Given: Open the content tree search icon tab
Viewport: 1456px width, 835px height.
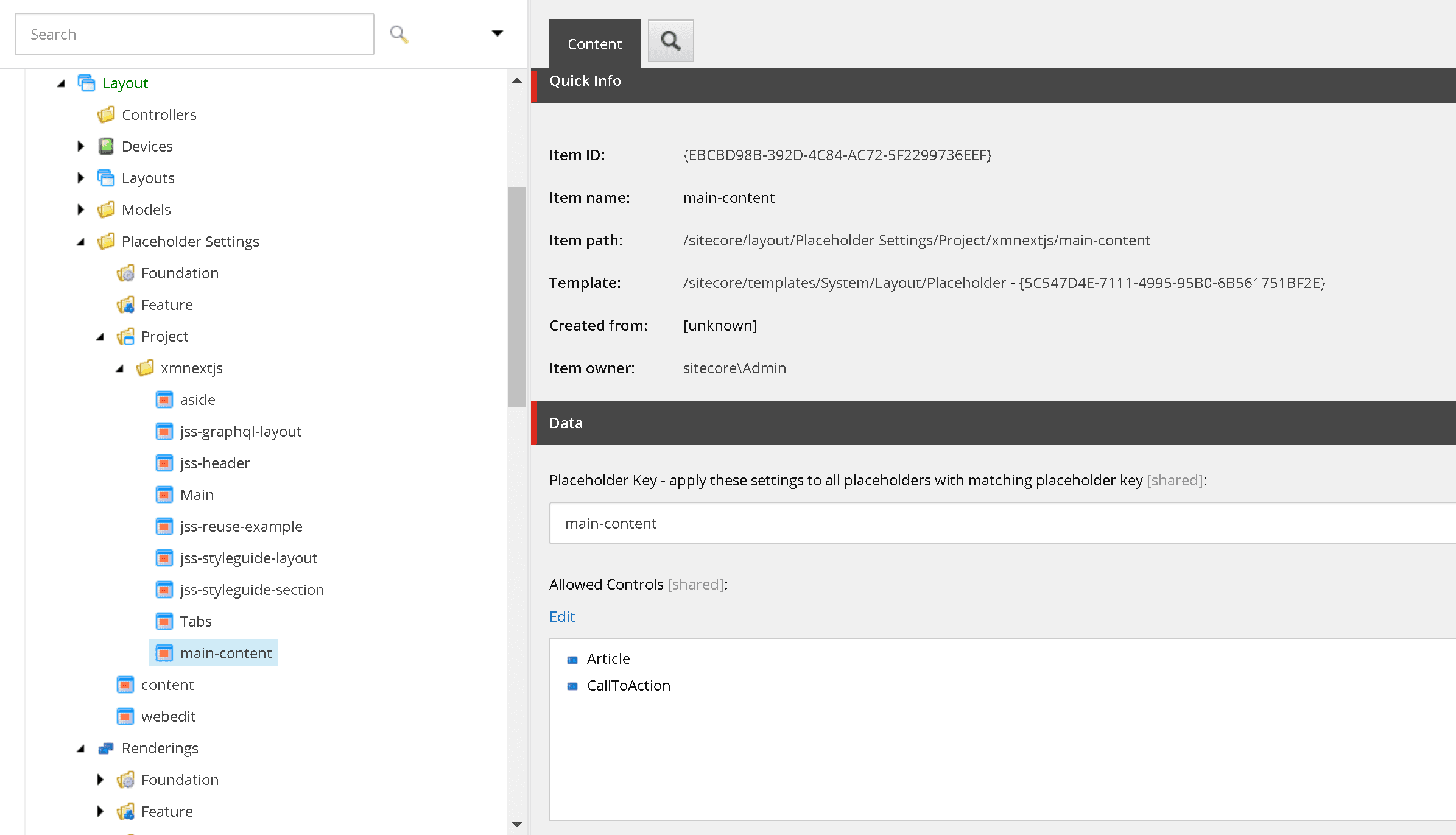Looking at the screenshot, I should click(670, 41).
